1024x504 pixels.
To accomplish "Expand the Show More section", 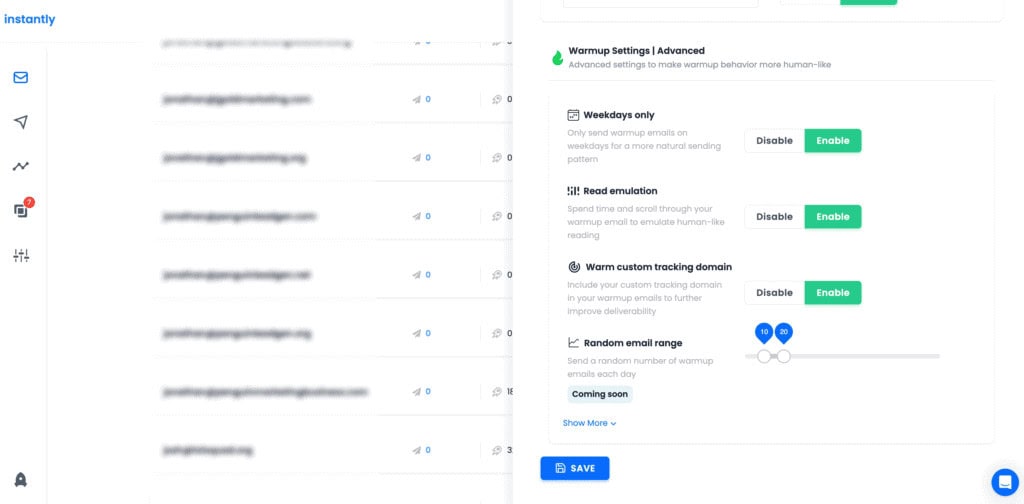I will (x=589, y=423).
